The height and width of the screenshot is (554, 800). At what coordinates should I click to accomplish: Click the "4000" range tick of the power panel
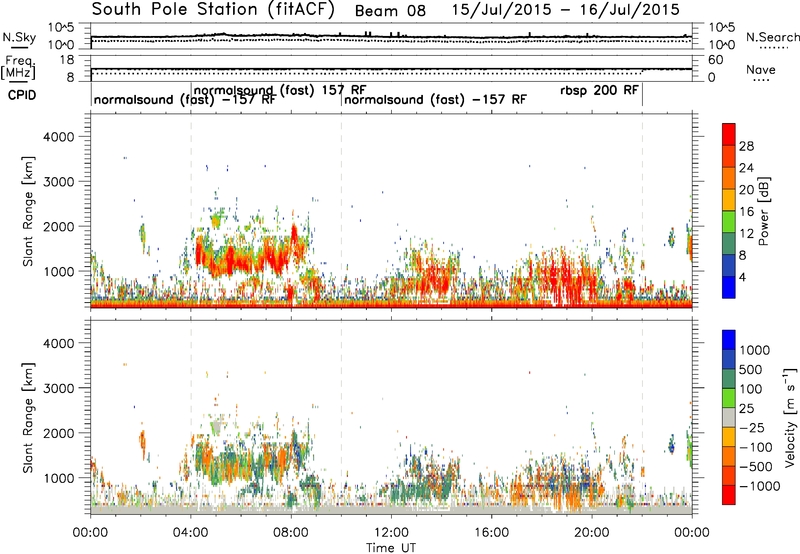[58, 137]
